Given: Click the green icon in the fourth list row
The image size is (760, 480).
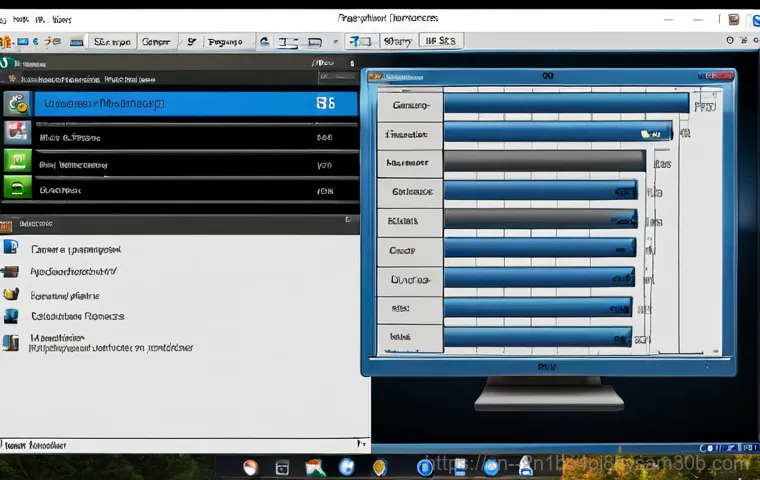Looking at the screenshot, I should coord(17,187).
